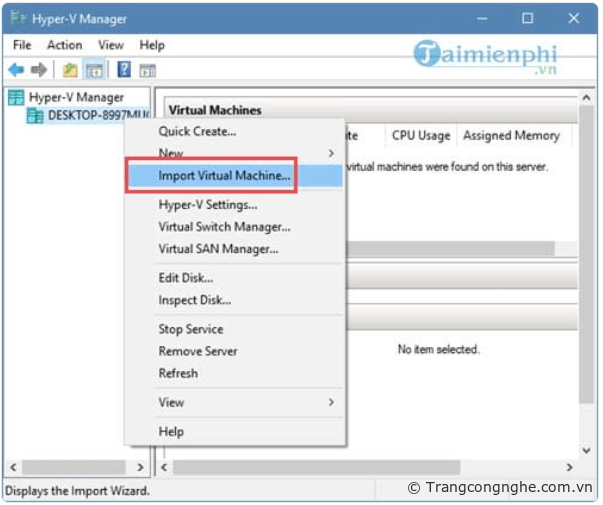Select Quick Create in context menu

197,131
